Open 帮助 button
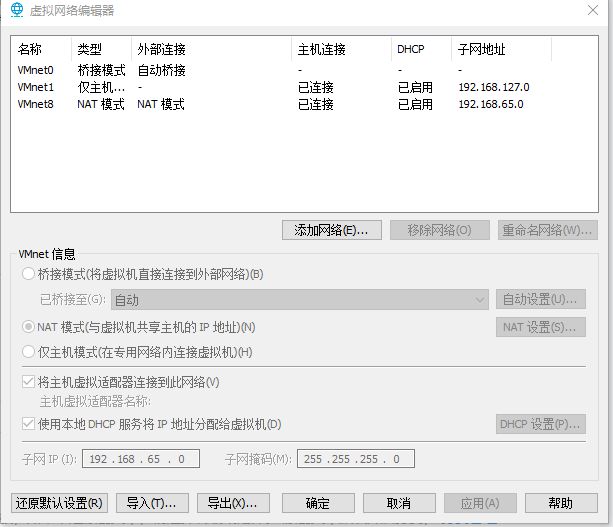The height and width of the screenshot is (527, 613). [561, 503]
